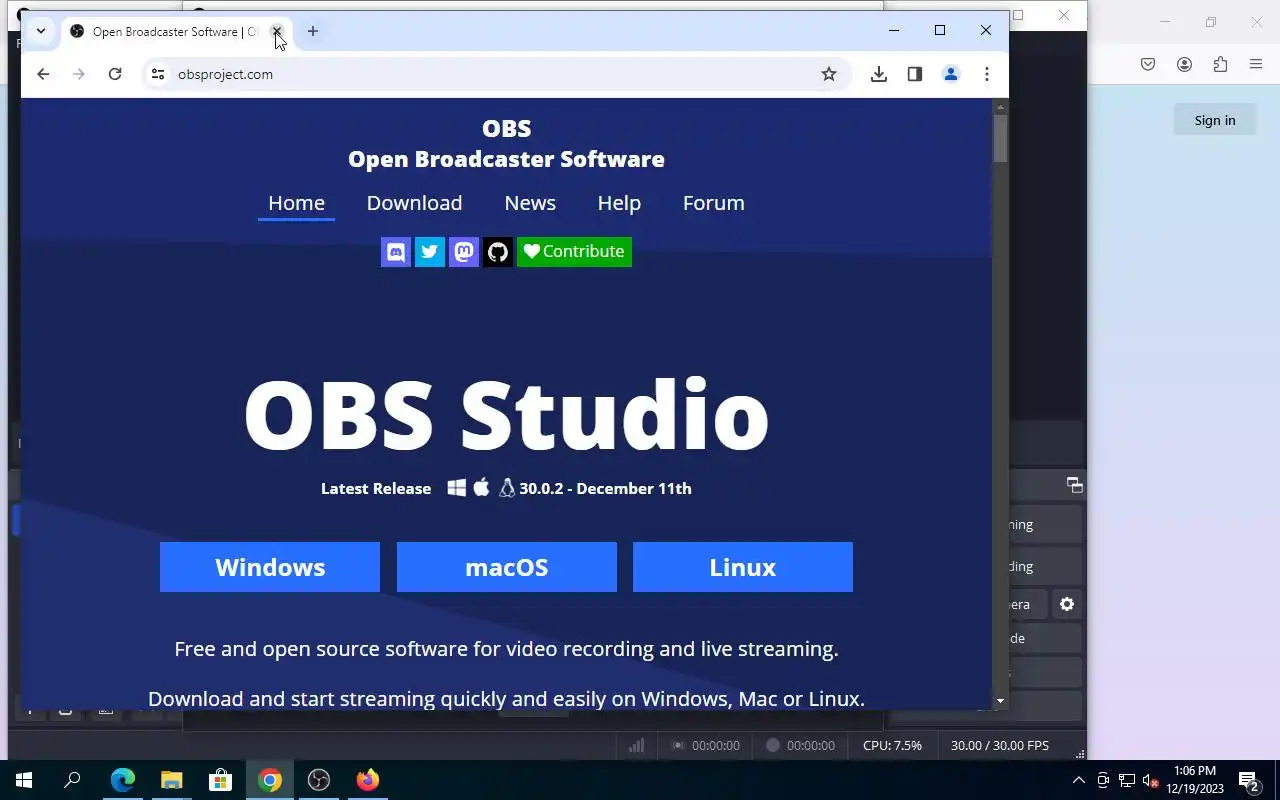Click the OBS network signal status icon
The image size is (1280, 800).
(x=636, y=745)
